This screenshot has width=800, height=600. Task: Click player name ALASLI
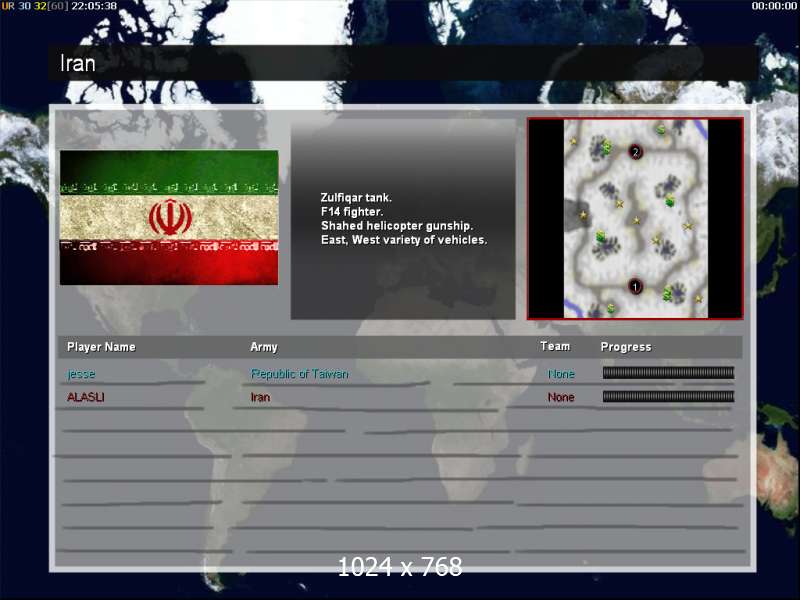coord(86,397)
